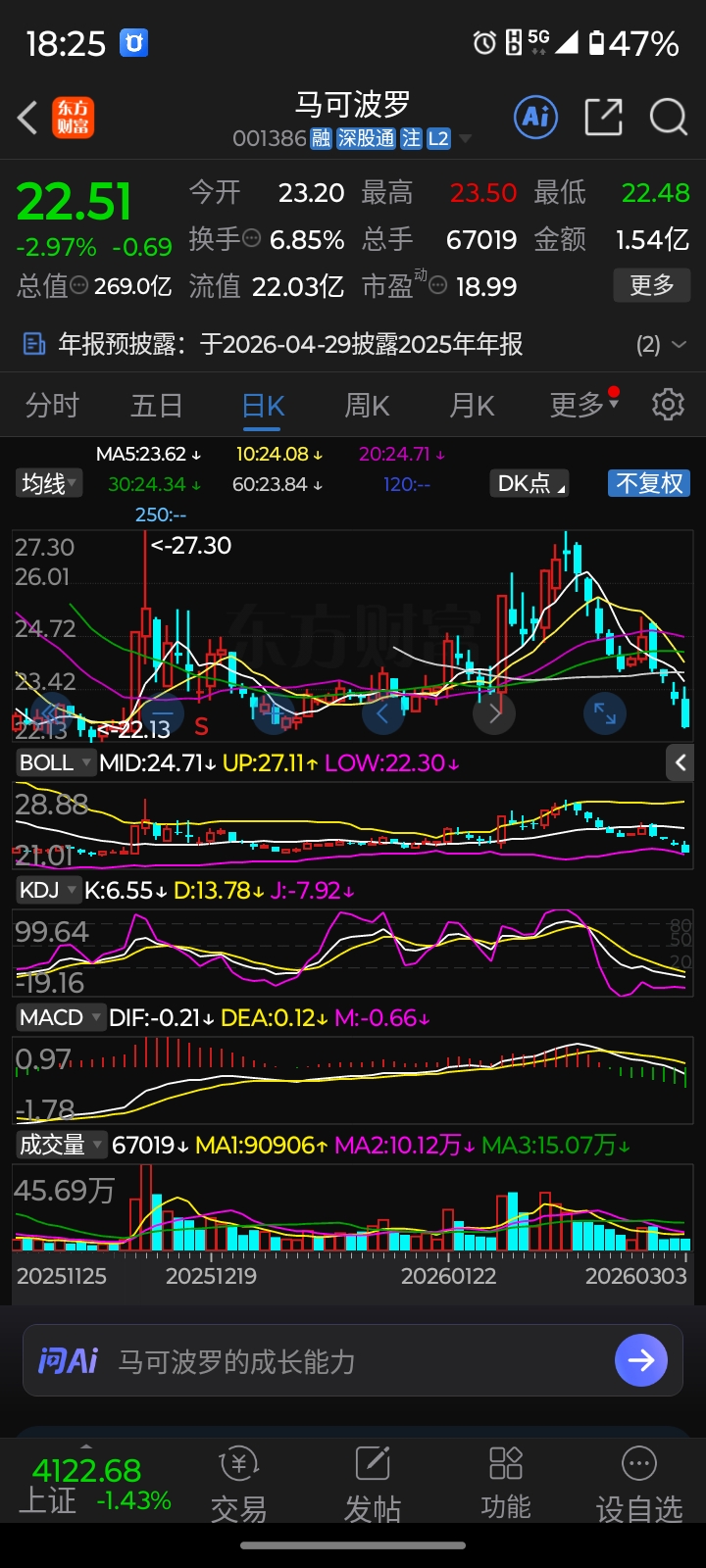Image resolution: width=706 pixels, height=1568 pixels.
Task: Toggle the 不复权 price adjustment button
Action: 649,483
